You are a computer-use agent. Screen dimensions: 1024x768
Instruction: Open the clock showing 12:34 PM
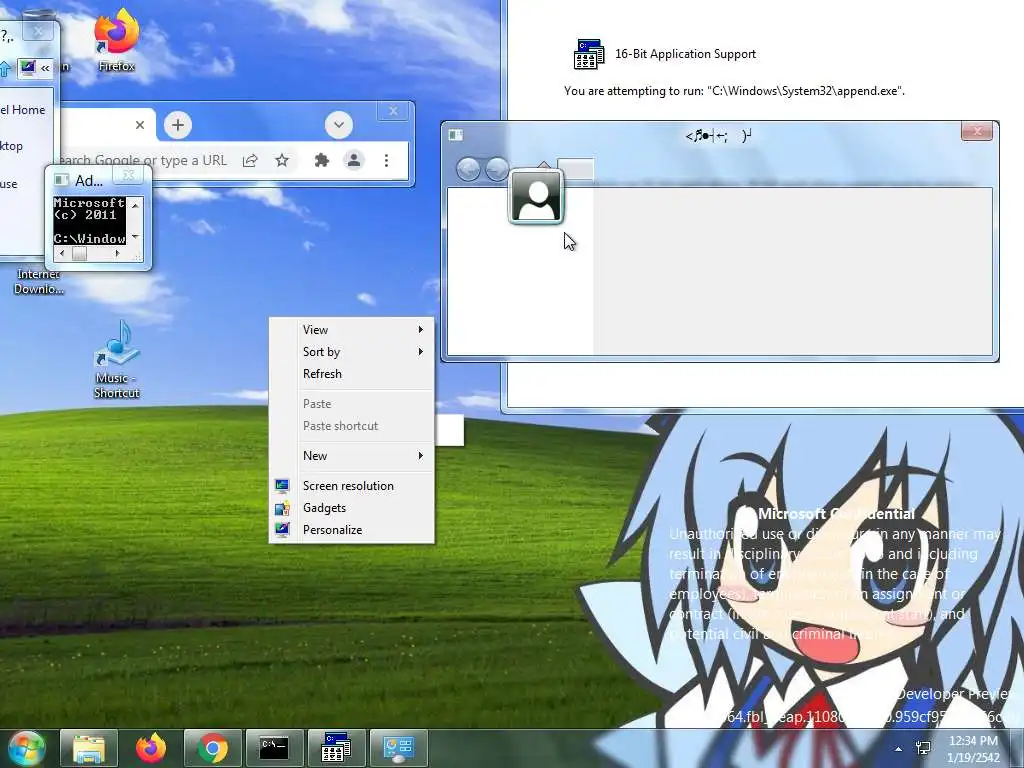[x=973, y=749]
